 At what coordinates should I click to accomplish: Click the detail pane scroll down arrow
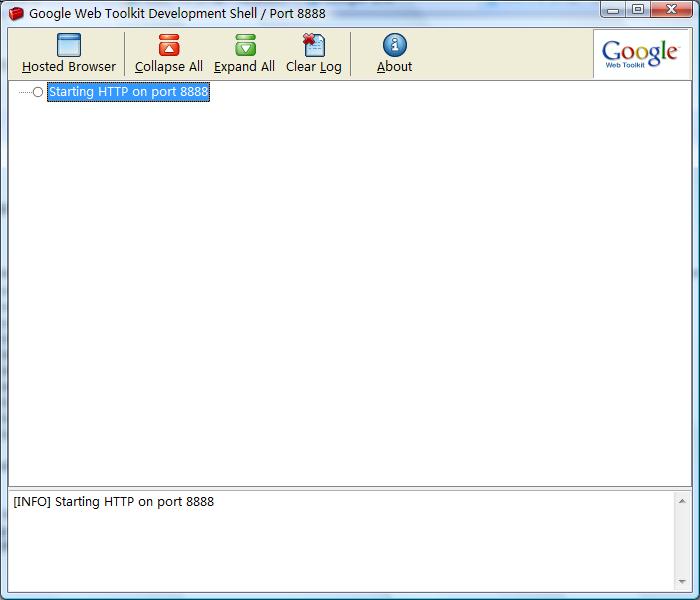pyautogui.click(x=682, y=581)
